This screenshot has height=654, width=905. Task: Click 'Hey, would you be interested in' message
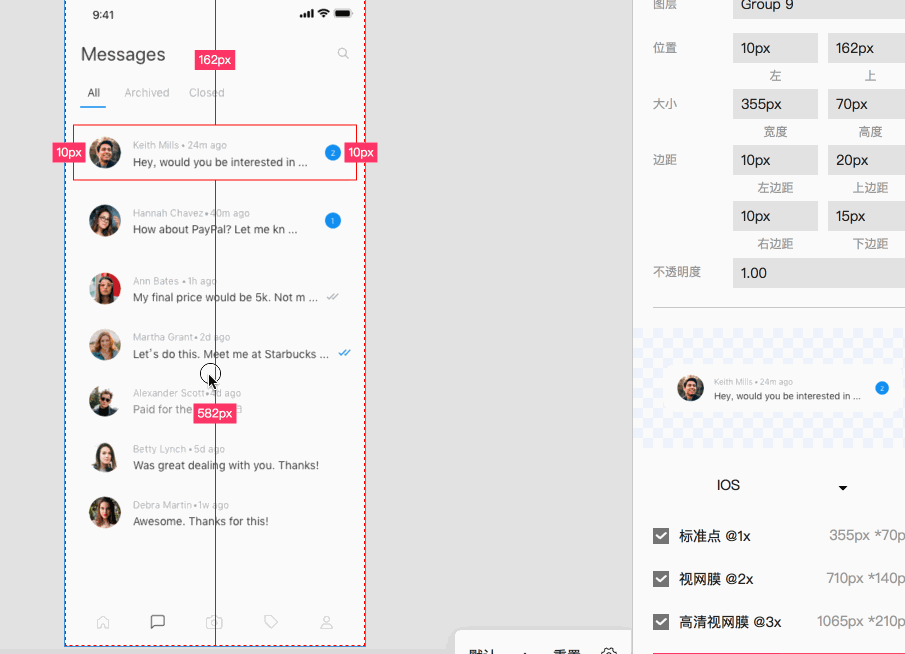click(x=220, y=162)
